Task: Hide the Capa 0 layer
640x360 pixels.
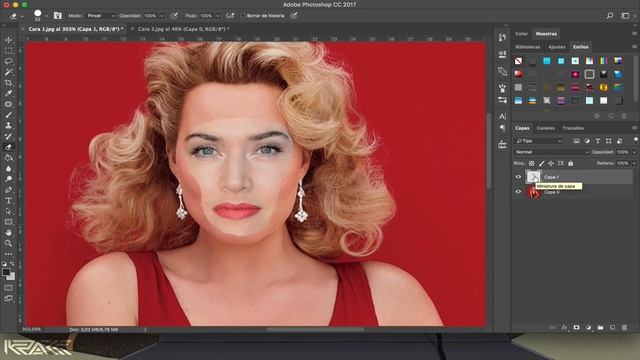Action: pyautogui.click(x=518, y=192)
